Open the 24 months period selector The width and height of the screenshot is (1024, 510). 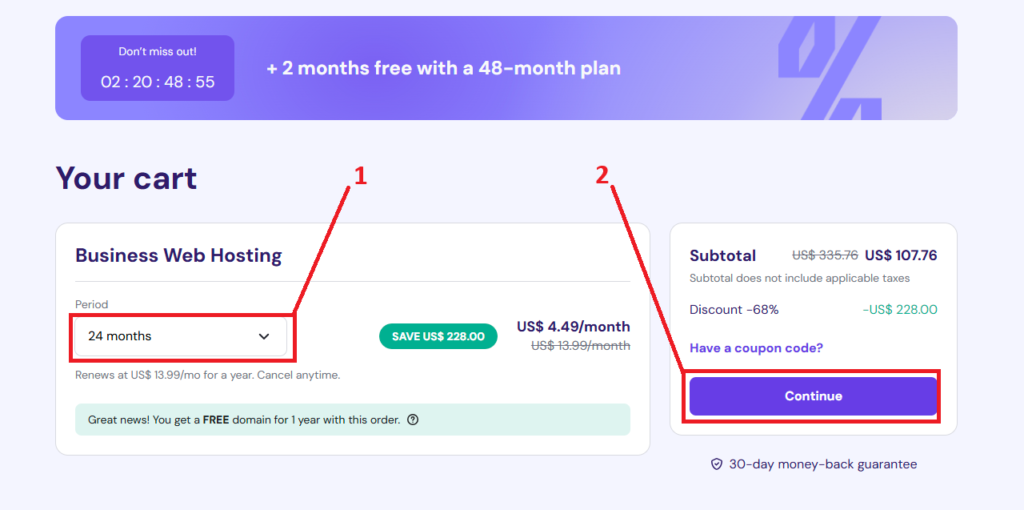click(x=181, y=336)
